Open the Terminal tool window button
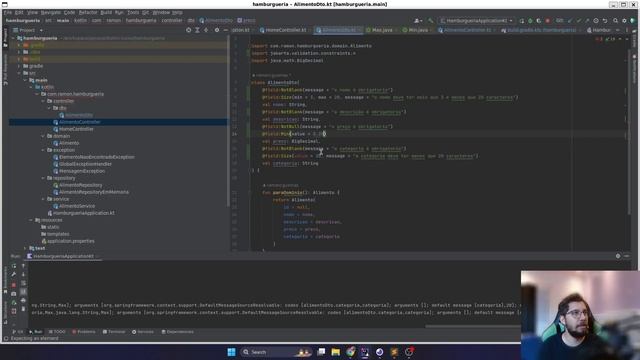The height and width of the screenshot is (360, 640). [114, 332]
